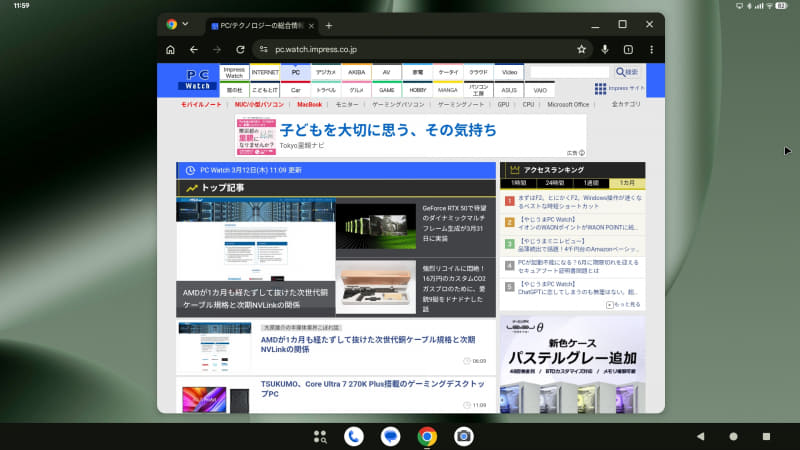Open the カスタムCO2ガスブロ article thumbnail

click(376, 287)
